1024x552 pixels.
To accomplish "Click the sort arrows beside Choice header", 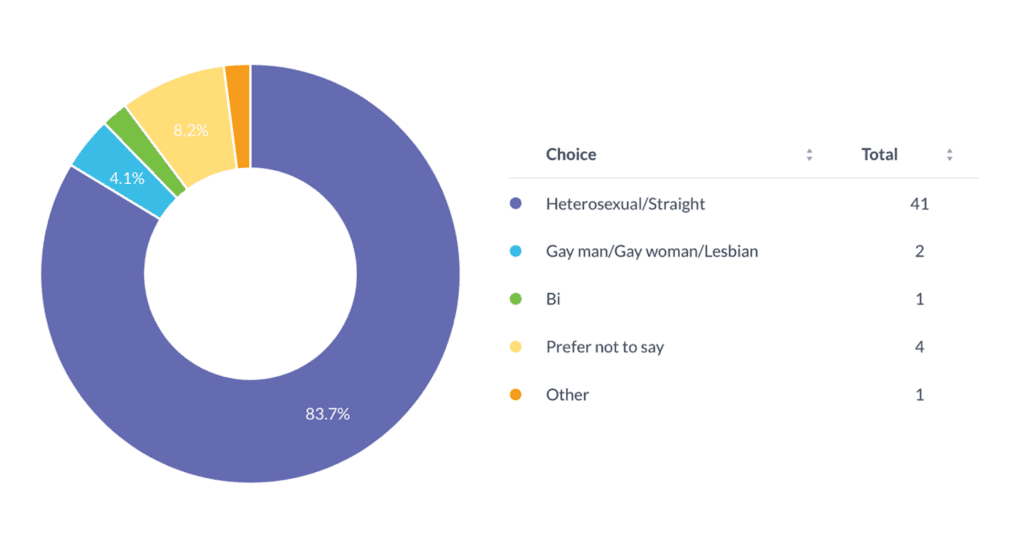I will 809,155.
